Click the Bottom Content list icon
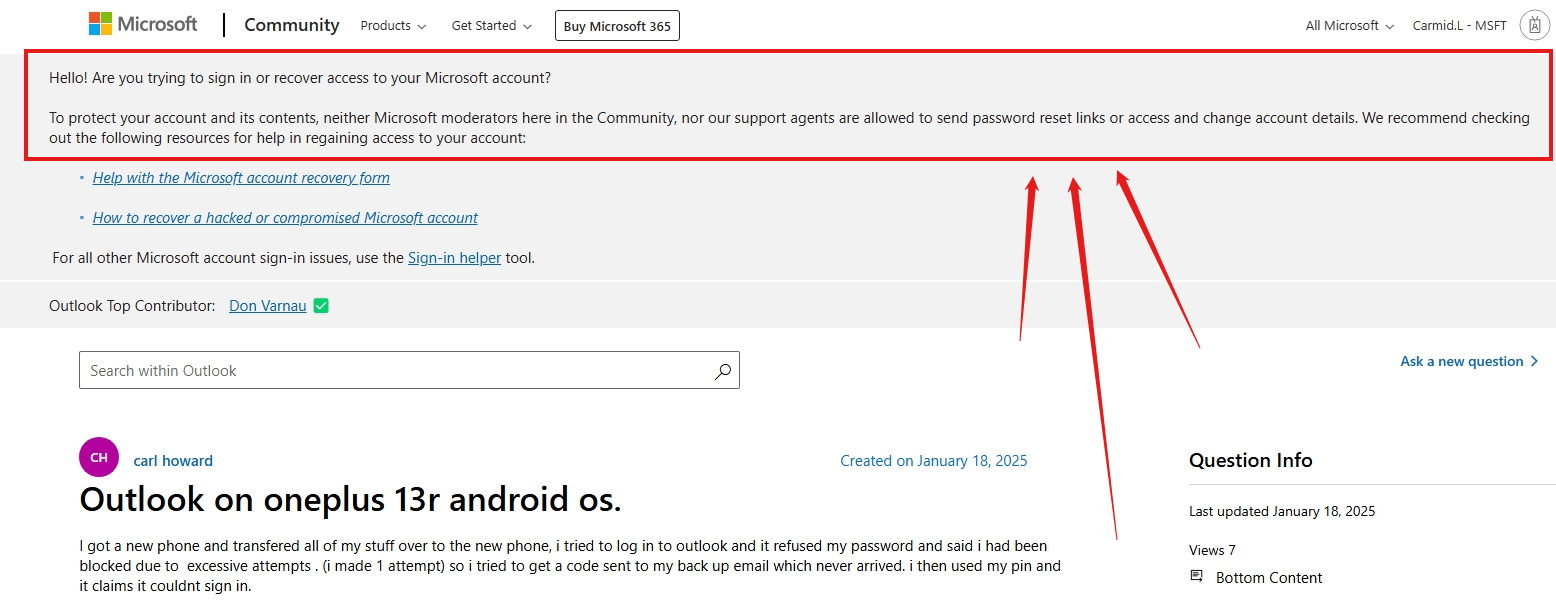 click(1197, 577)
